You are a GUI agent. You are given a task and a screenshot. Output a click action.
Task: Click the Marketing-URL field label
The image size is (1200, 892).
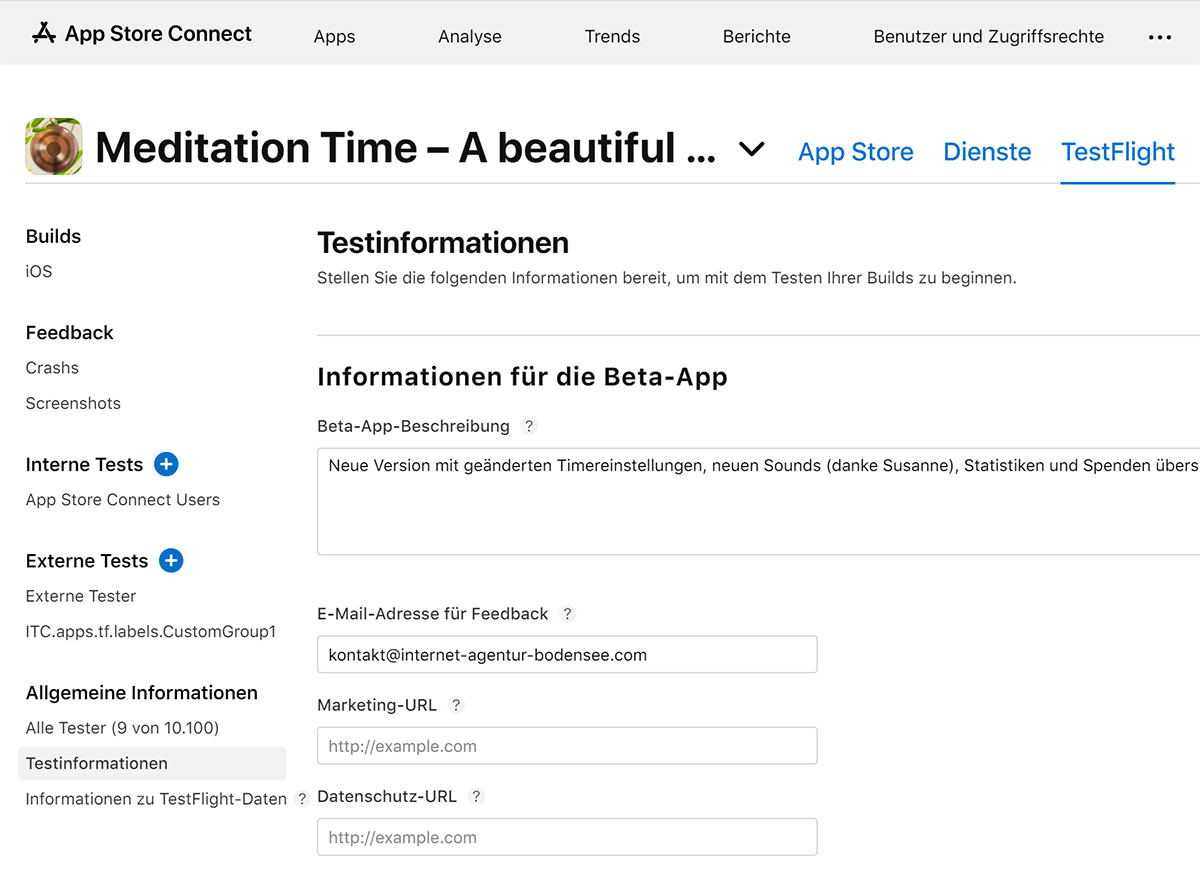377,705
